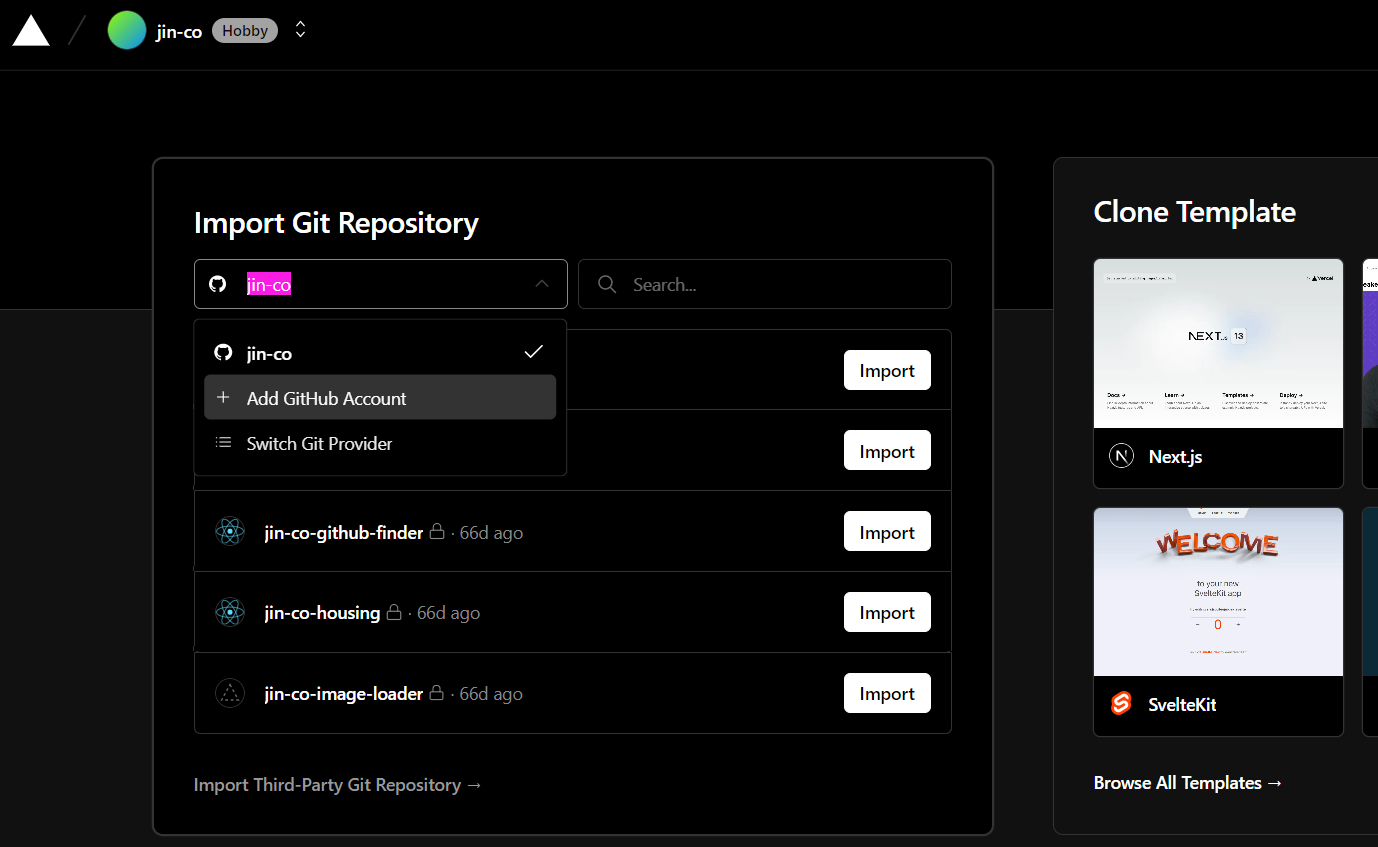The height and width of the screenshot is (847, 1378).
Task: Collapse the jin-co GitHub account dropdown
Action: [381, 284]
